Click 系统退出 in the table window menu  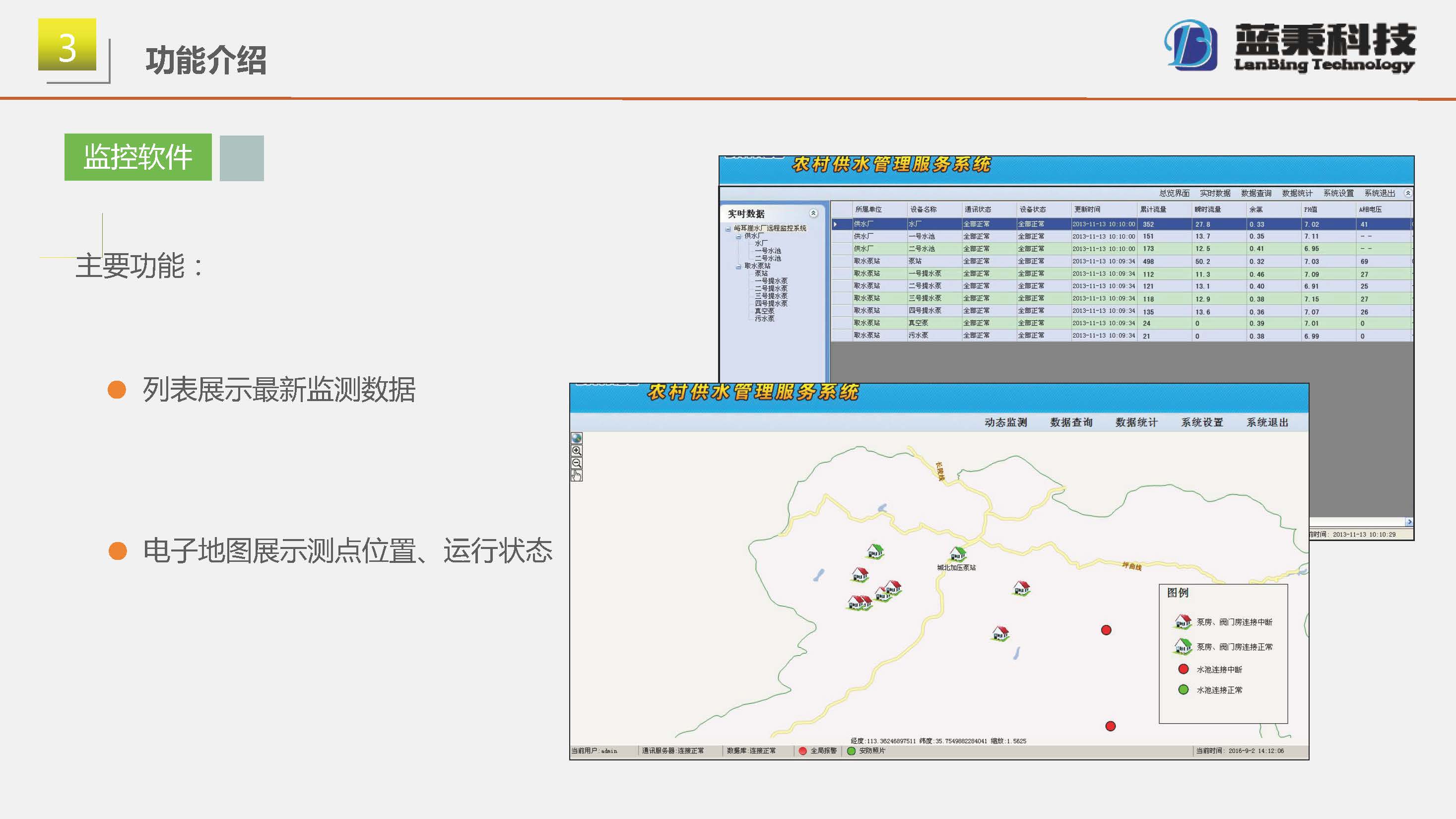(1380, 193)
